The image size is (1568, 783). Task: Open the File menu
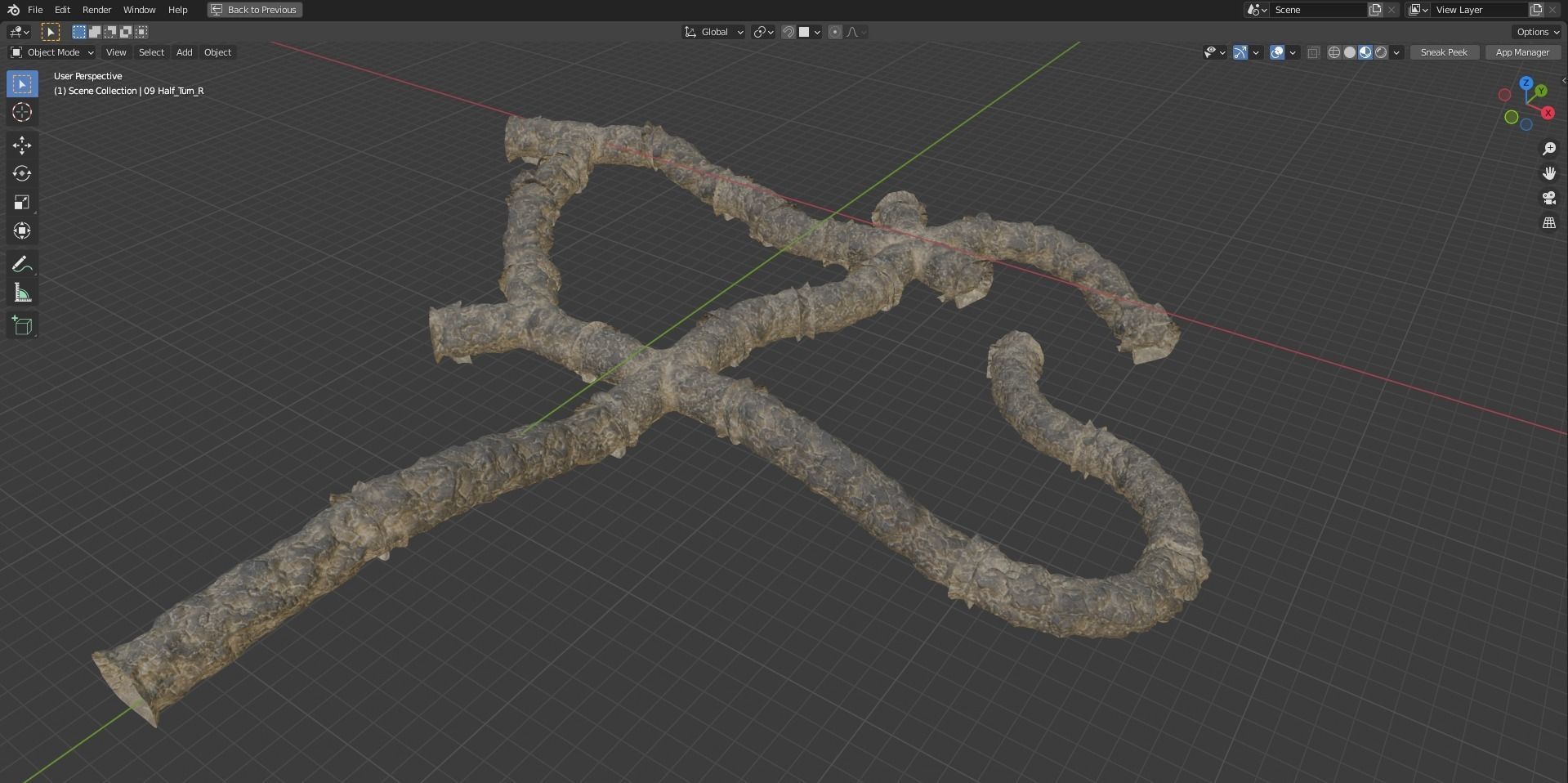(35, 10)
